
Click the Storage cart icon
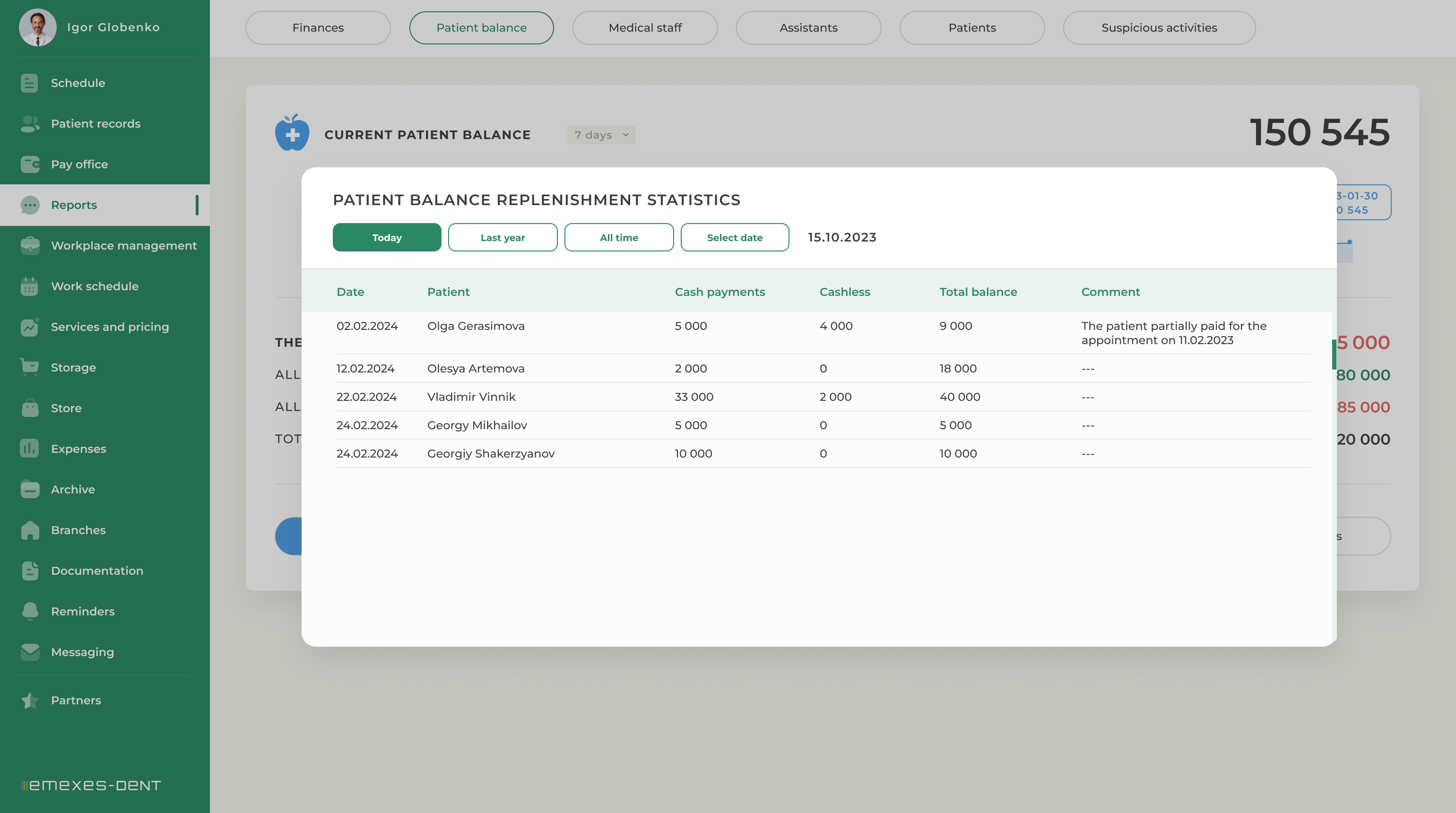(x=30, y=367)
